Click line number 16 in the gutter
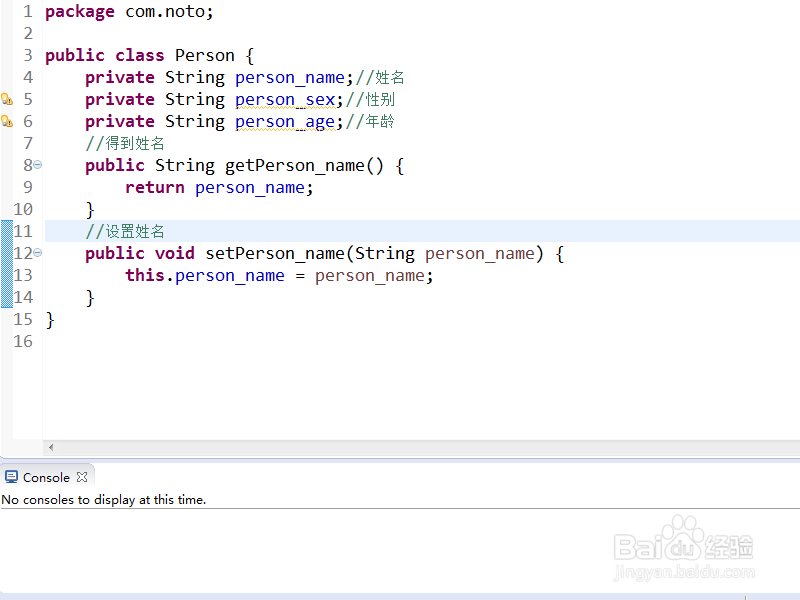 [x=23, y=341]
